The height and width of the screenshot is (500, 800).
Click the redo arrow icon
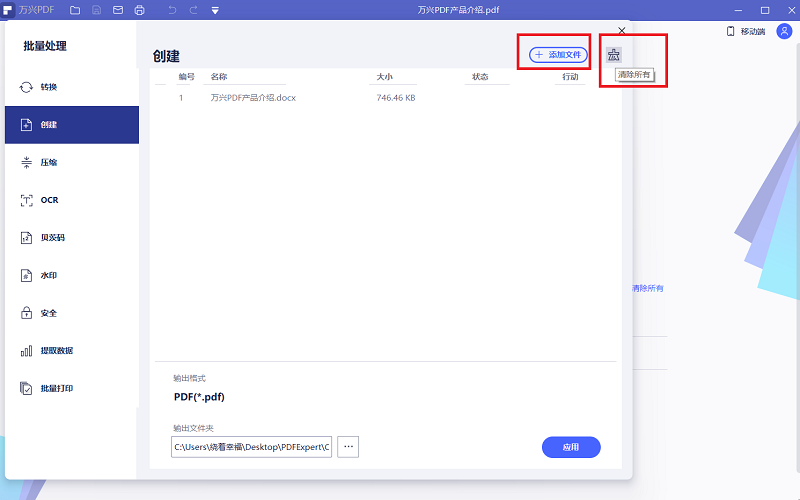pyautogui.click(x=194, y=10)
